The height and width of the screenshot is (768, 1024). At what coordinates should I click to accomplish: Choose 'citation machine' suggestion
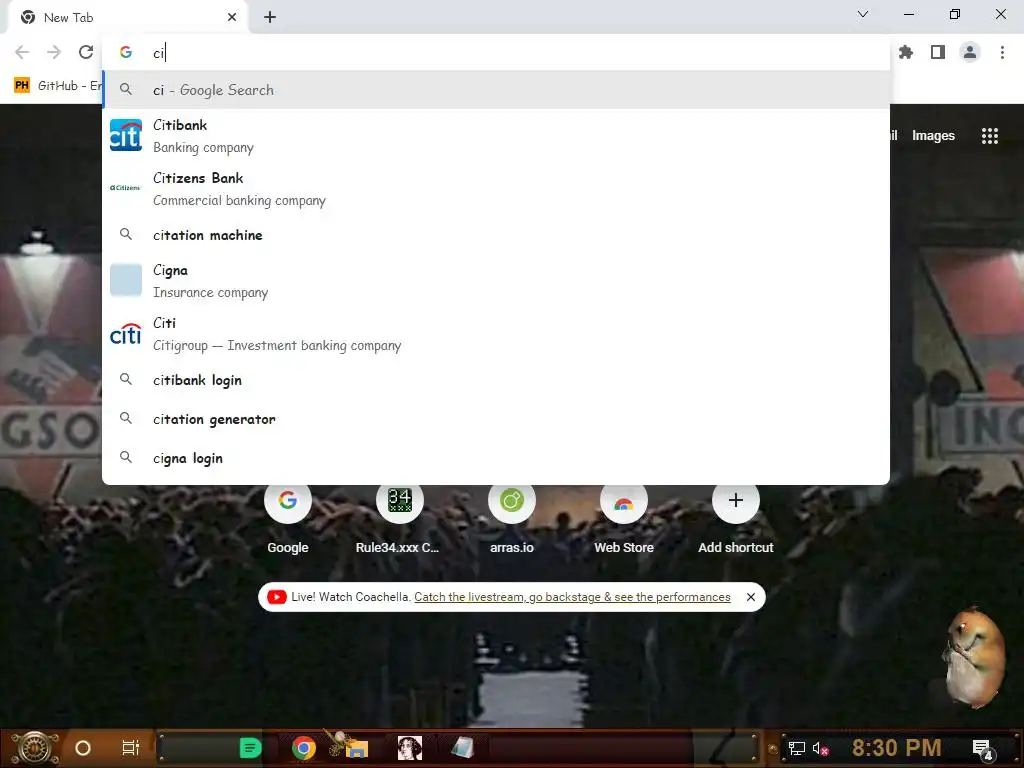[496, 235]
